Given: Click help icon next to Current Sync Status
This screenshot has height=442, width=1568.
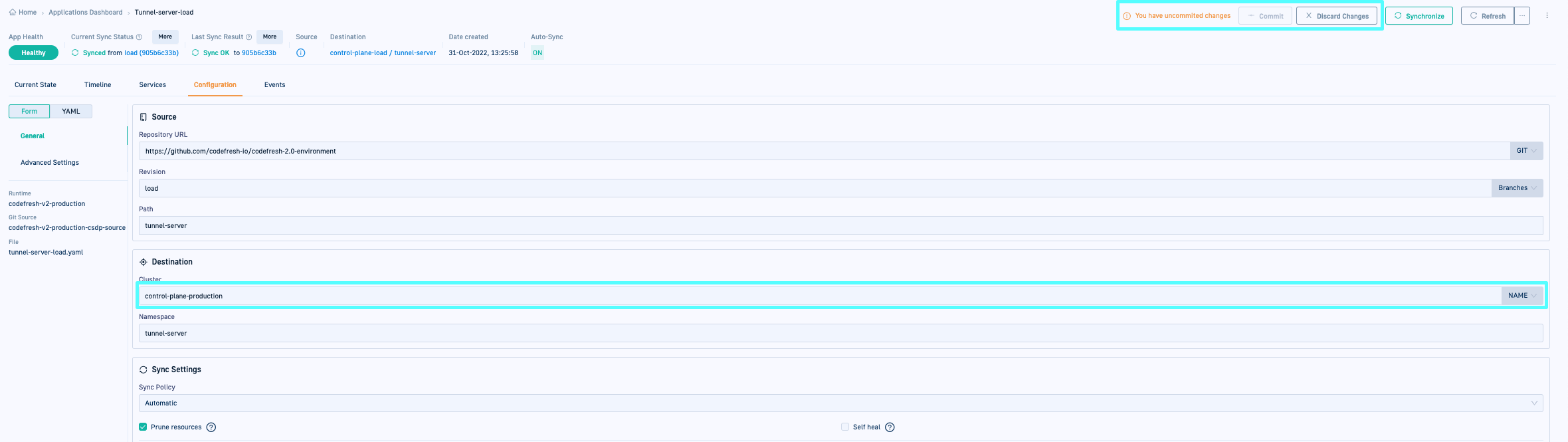Looking at the screenshot, I should tap(139, 37).
